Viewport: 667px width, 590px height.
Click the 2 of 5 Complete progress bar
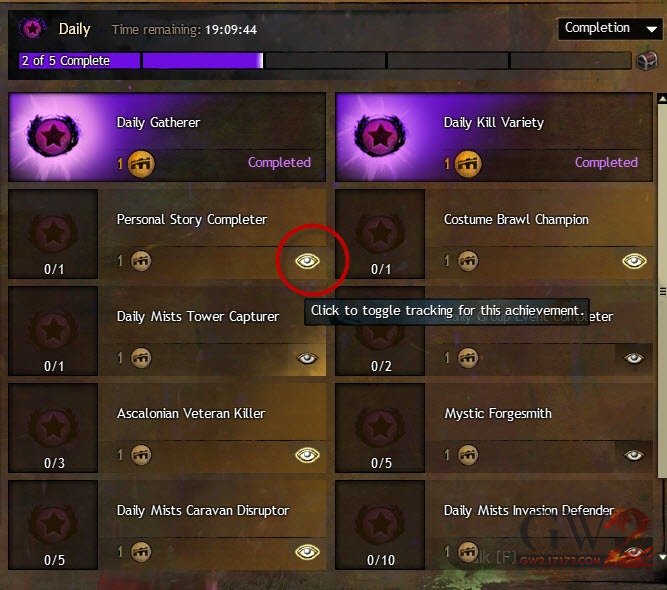325,61
